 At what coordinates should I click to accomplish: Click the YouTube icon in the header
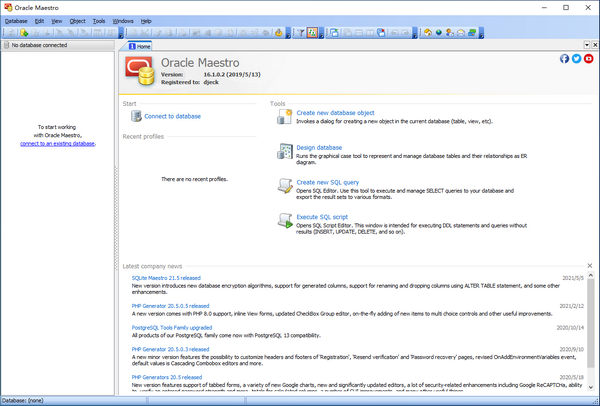pyautogui.click(x=590, y=59)
